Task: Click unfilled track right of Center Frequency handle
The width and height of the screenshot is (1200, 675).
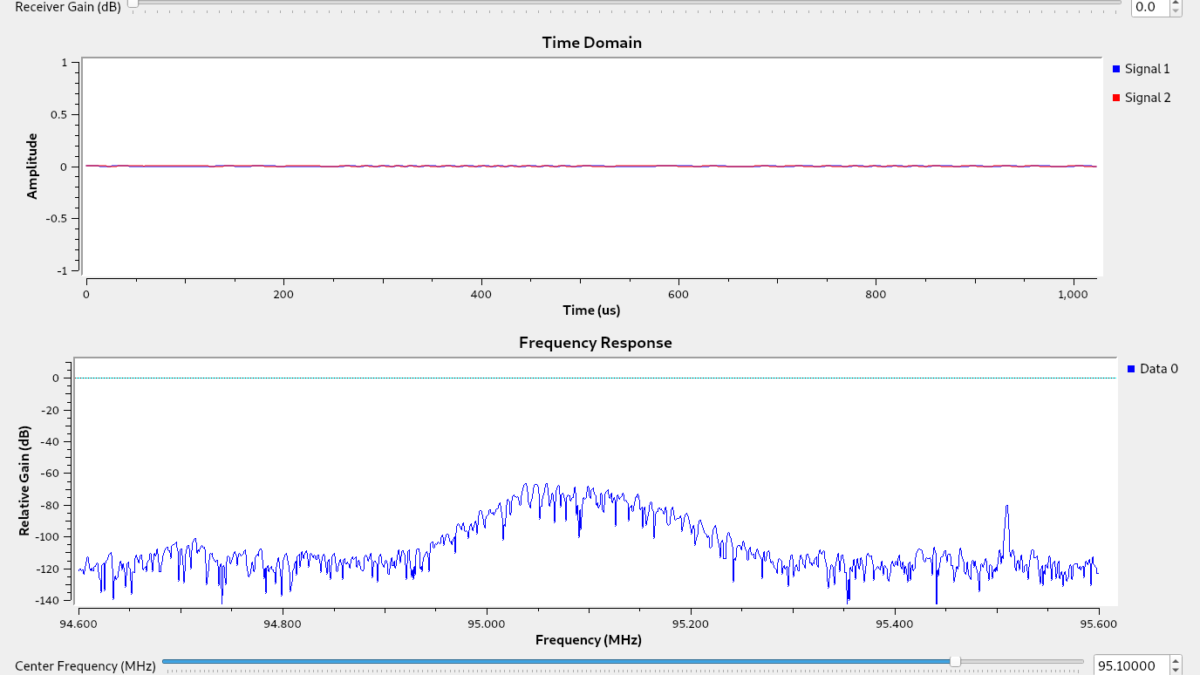Action: point(1020,661)
